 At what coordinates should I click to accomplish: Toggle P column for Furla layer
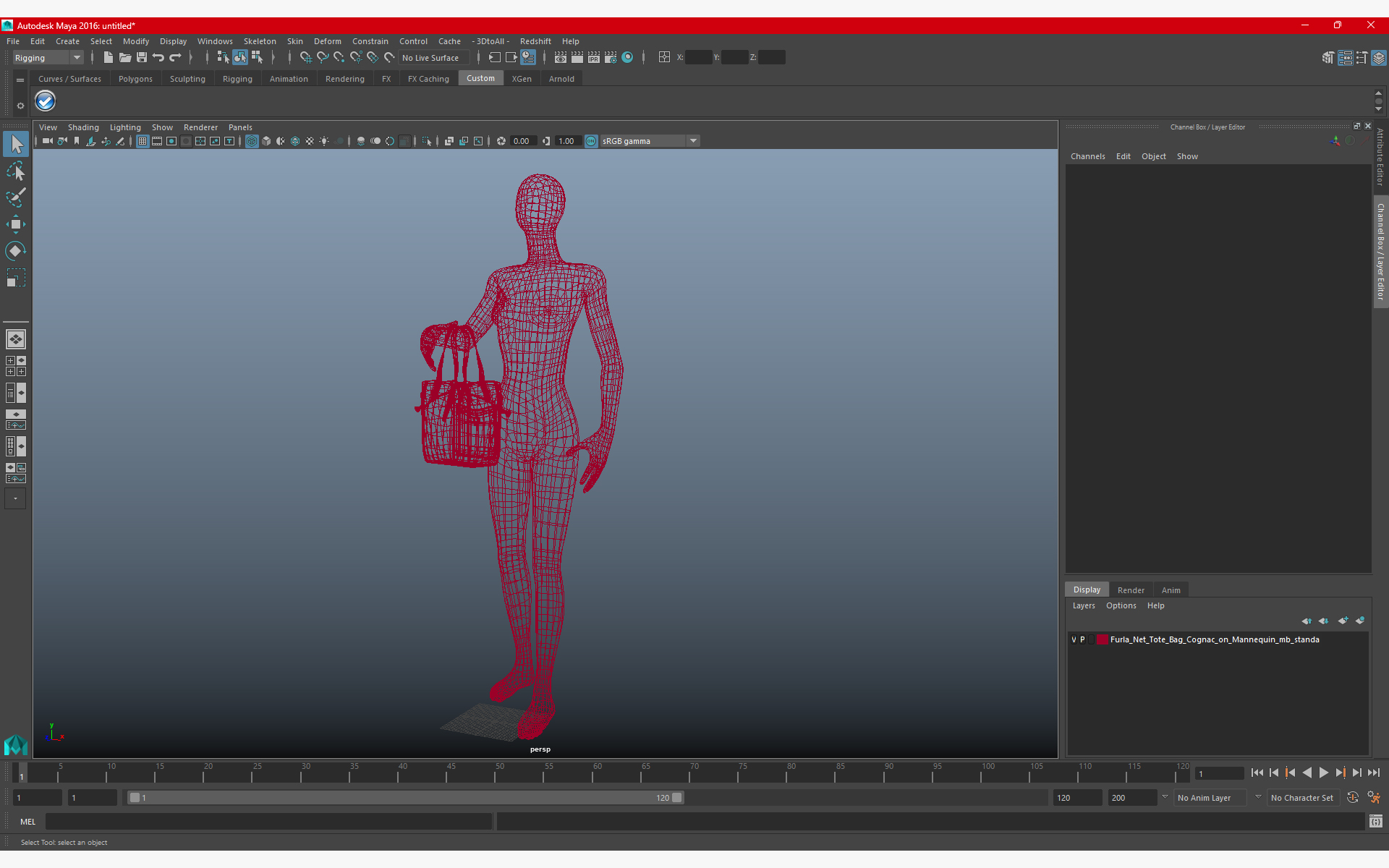[1083, 639]
